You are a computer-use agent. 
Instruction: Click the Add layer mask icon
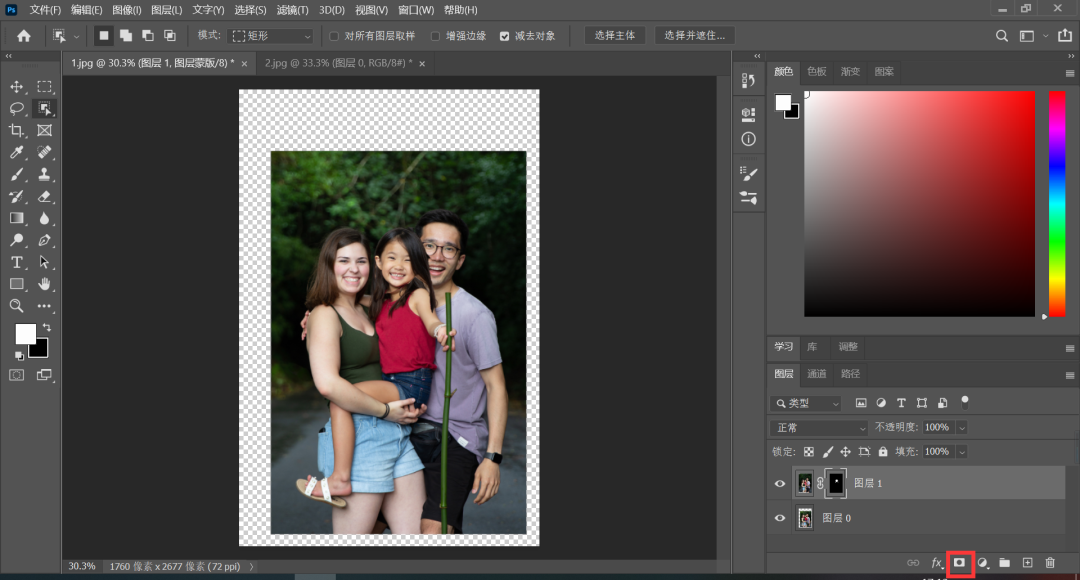point(959,563)
